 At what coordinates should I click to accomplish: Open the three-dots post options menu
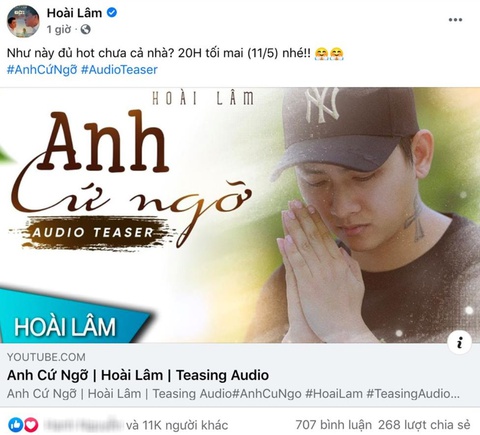click(x=455, y=20)
